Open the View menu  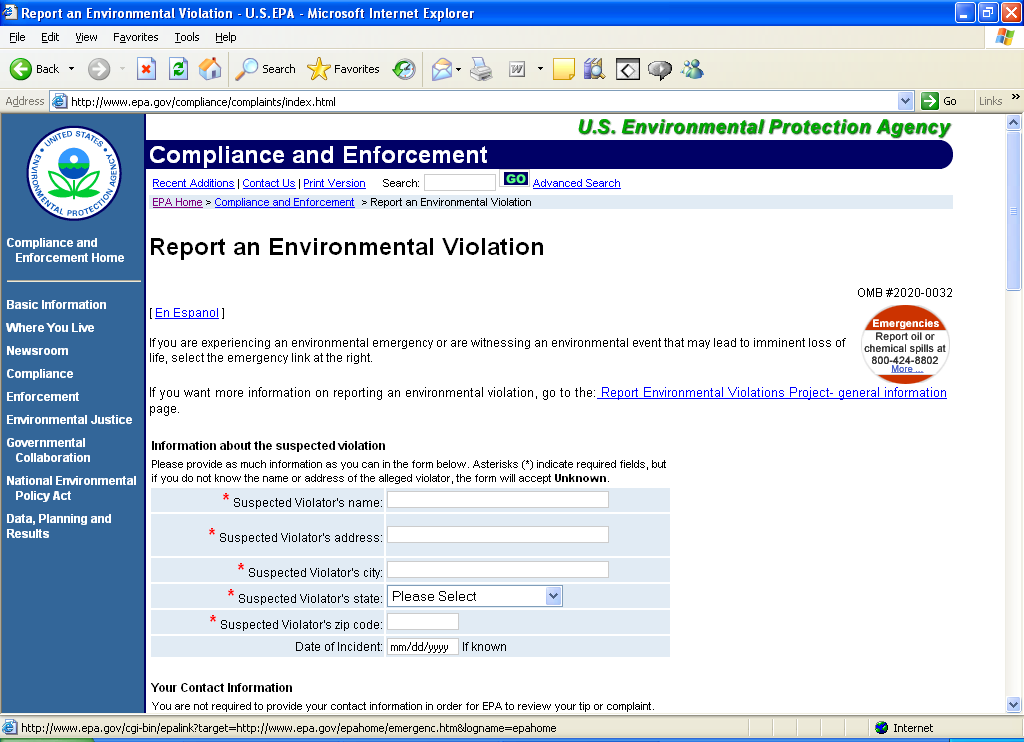pyautogui.click(x=86, y=37)
